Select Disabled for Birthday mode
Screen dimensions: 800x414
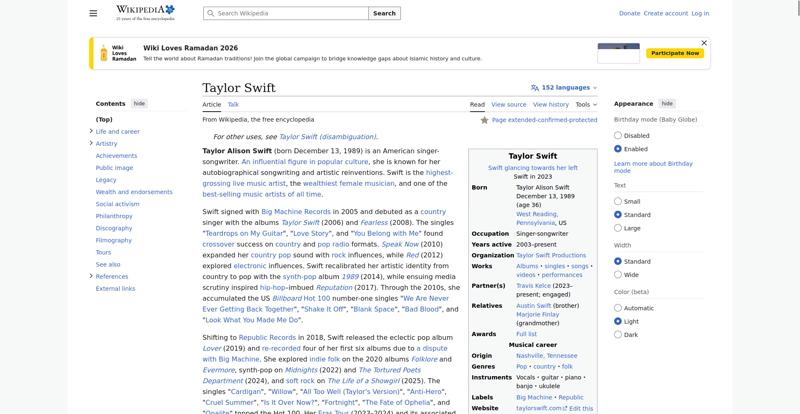tap(618, 135)
